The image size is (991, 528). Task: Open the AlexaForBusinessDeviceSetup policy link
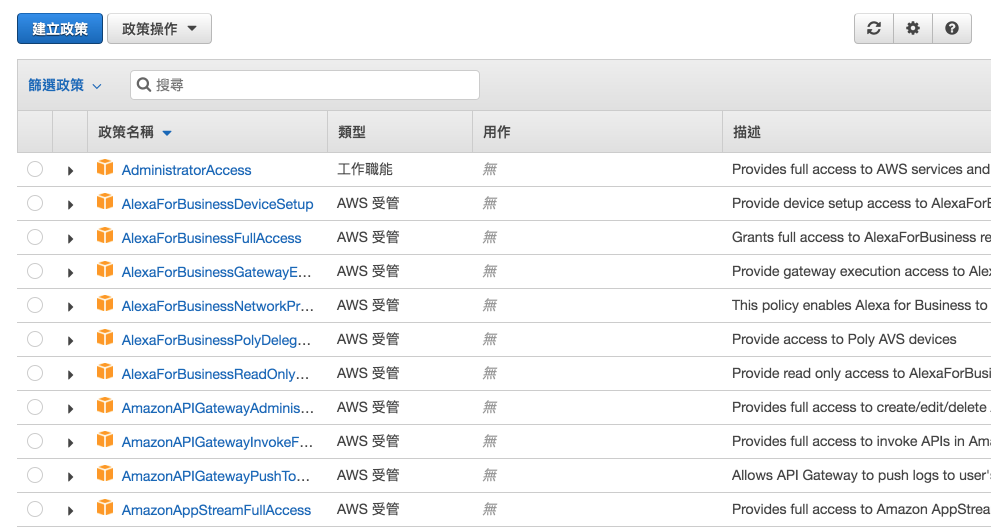coord(217,204)
